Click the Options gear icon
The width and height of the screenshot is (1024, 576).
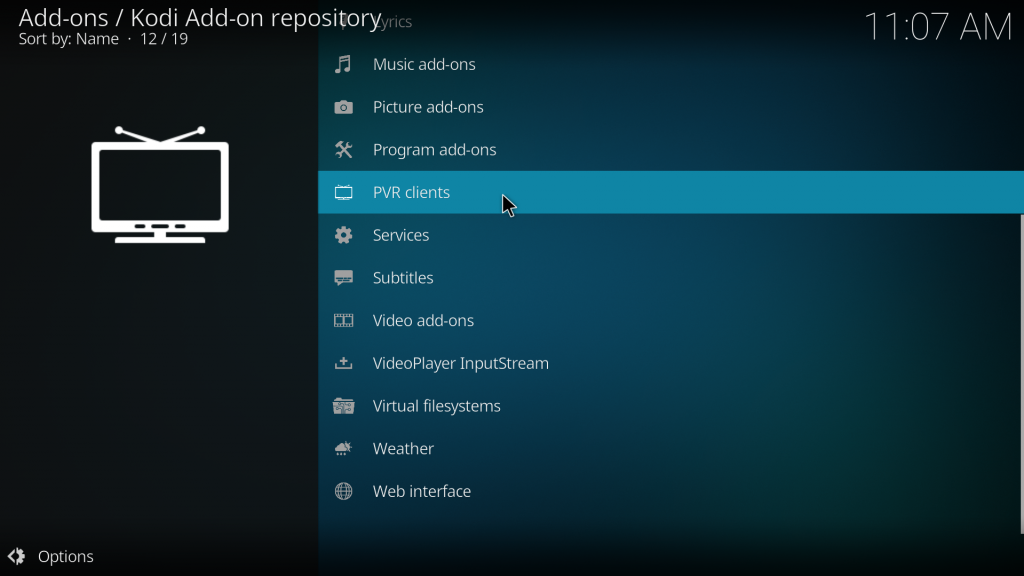click(x=16, y=556)
